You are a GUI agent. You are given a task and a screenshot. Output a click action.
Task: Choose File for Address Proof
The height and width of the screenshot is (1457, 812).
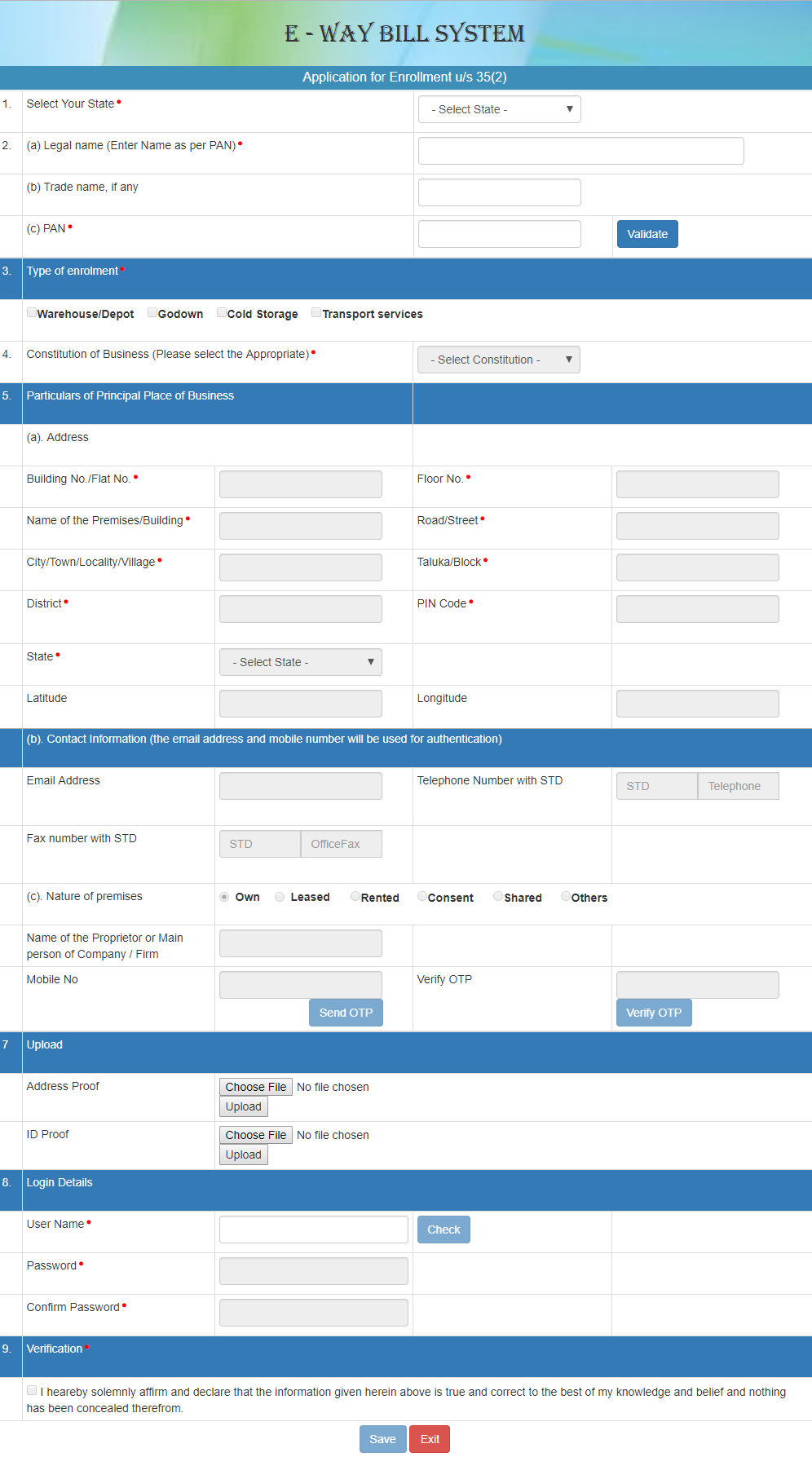255,1087
